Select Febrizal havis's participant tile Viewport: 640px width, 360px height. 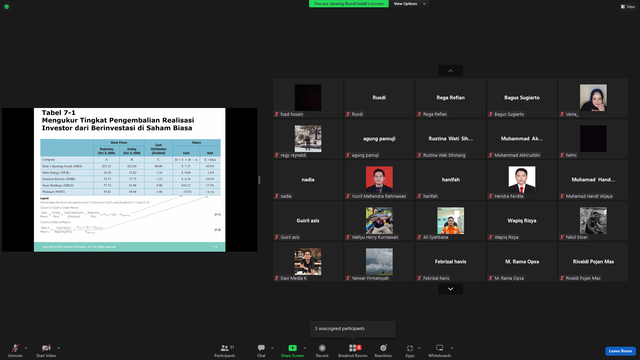pos(451,262)
